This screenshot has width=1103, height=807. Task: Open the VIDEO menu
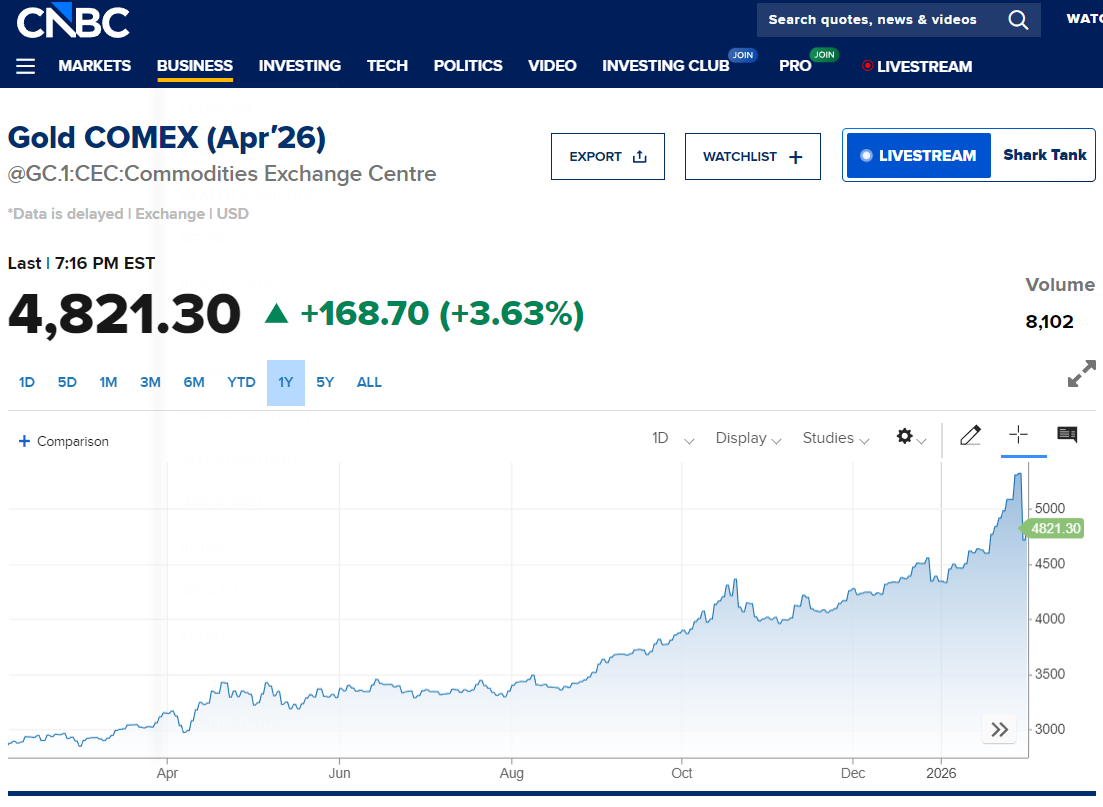(x=552, y=66)
